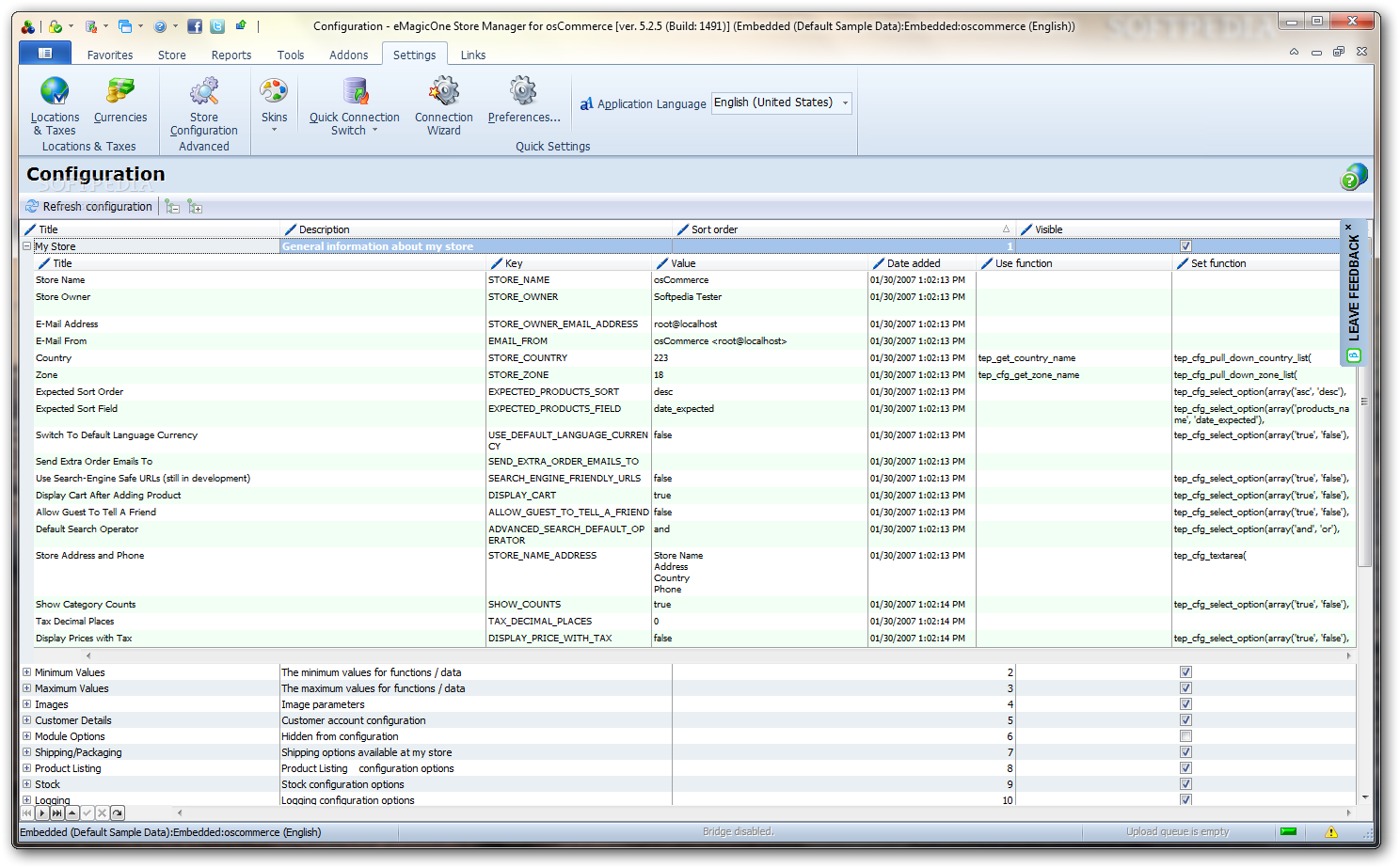Open the Skins dropdown arrow
The image size is (1400, 868).
275,130
